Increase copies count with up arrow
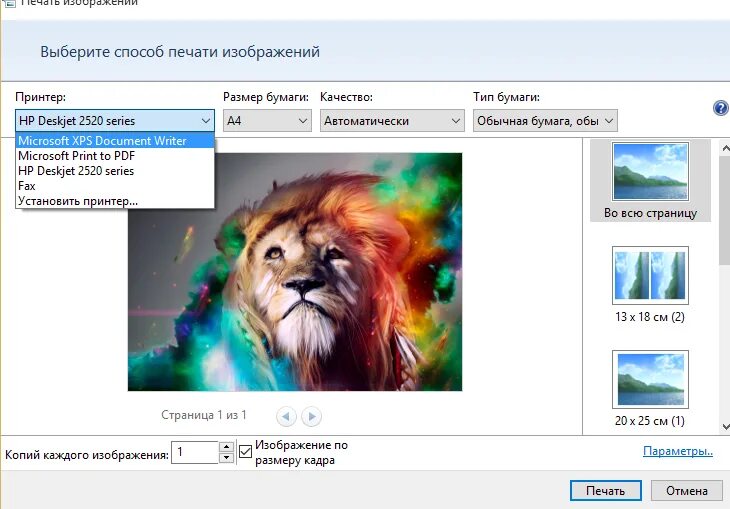The height and width of the screenshot is (509, 730). click(226, 447)
